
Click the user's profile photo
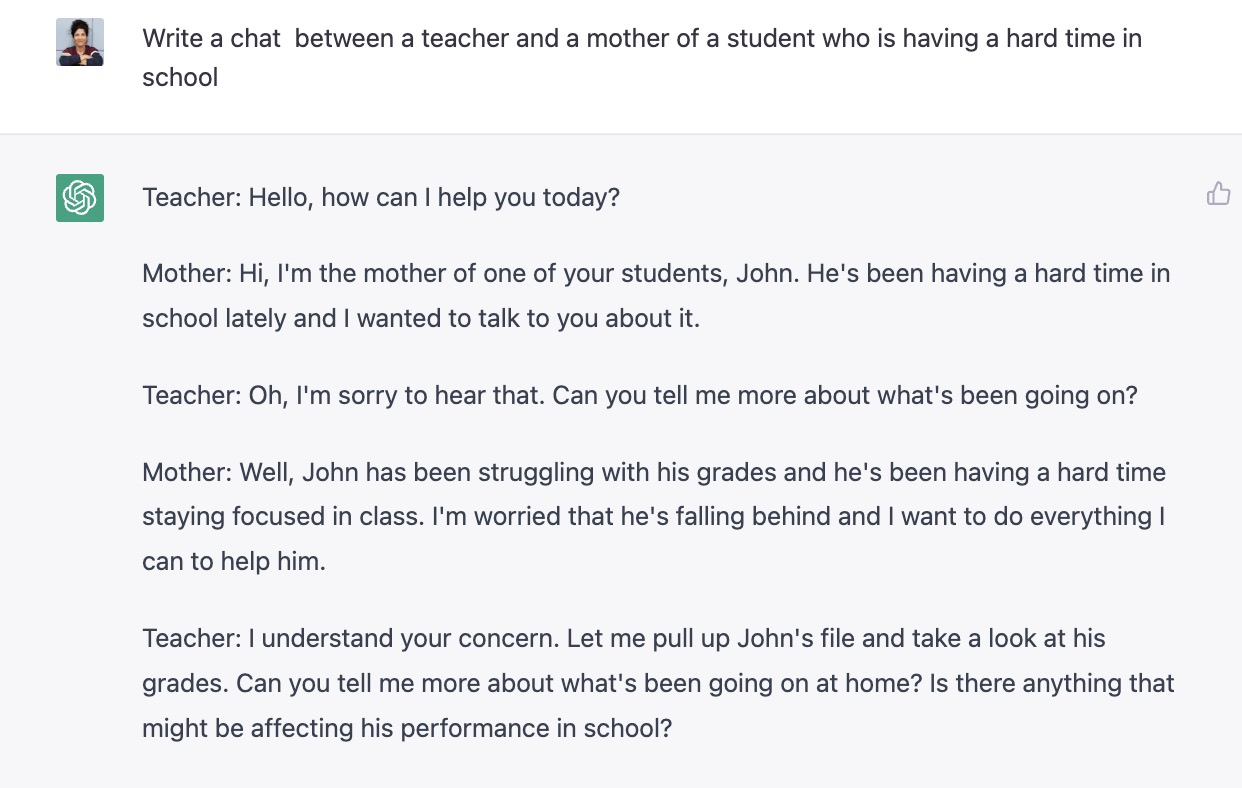80,42
